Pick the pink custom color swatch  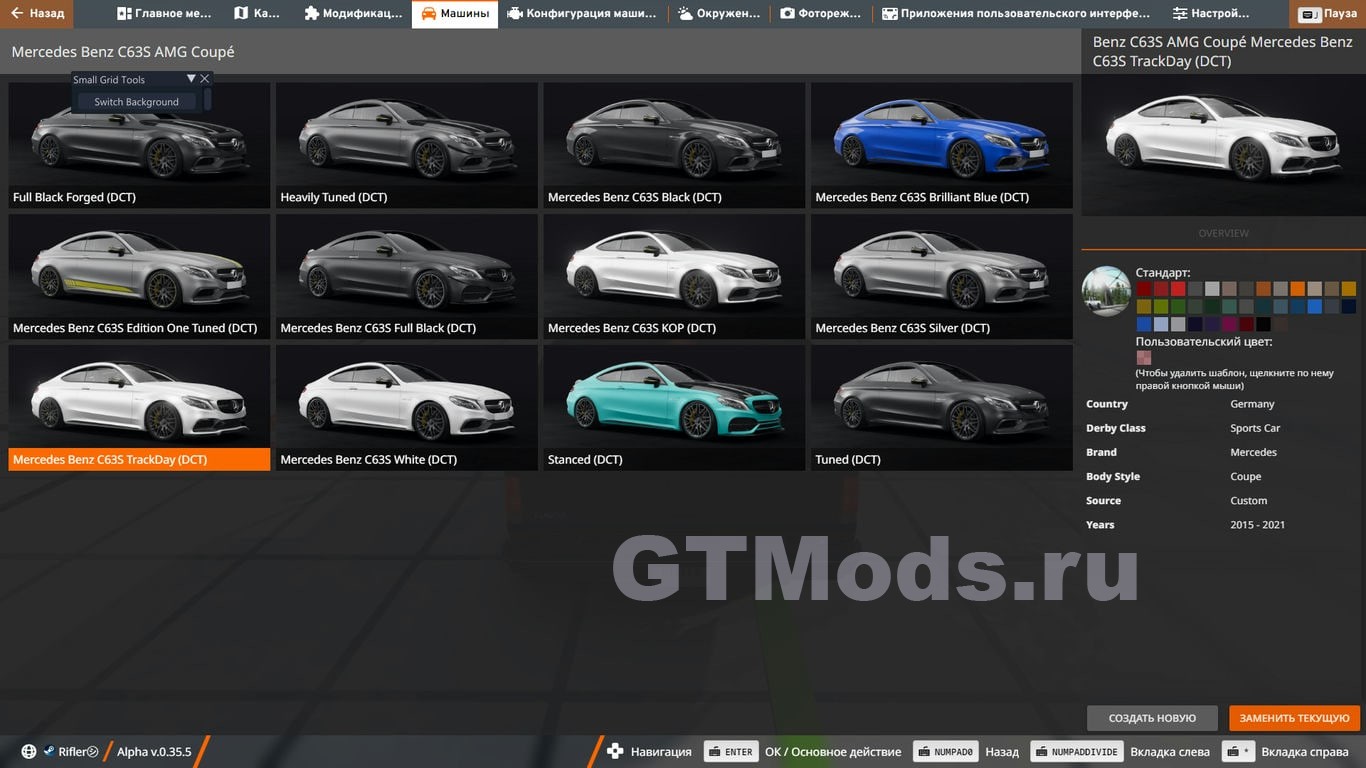click(x=1144, y=358)
